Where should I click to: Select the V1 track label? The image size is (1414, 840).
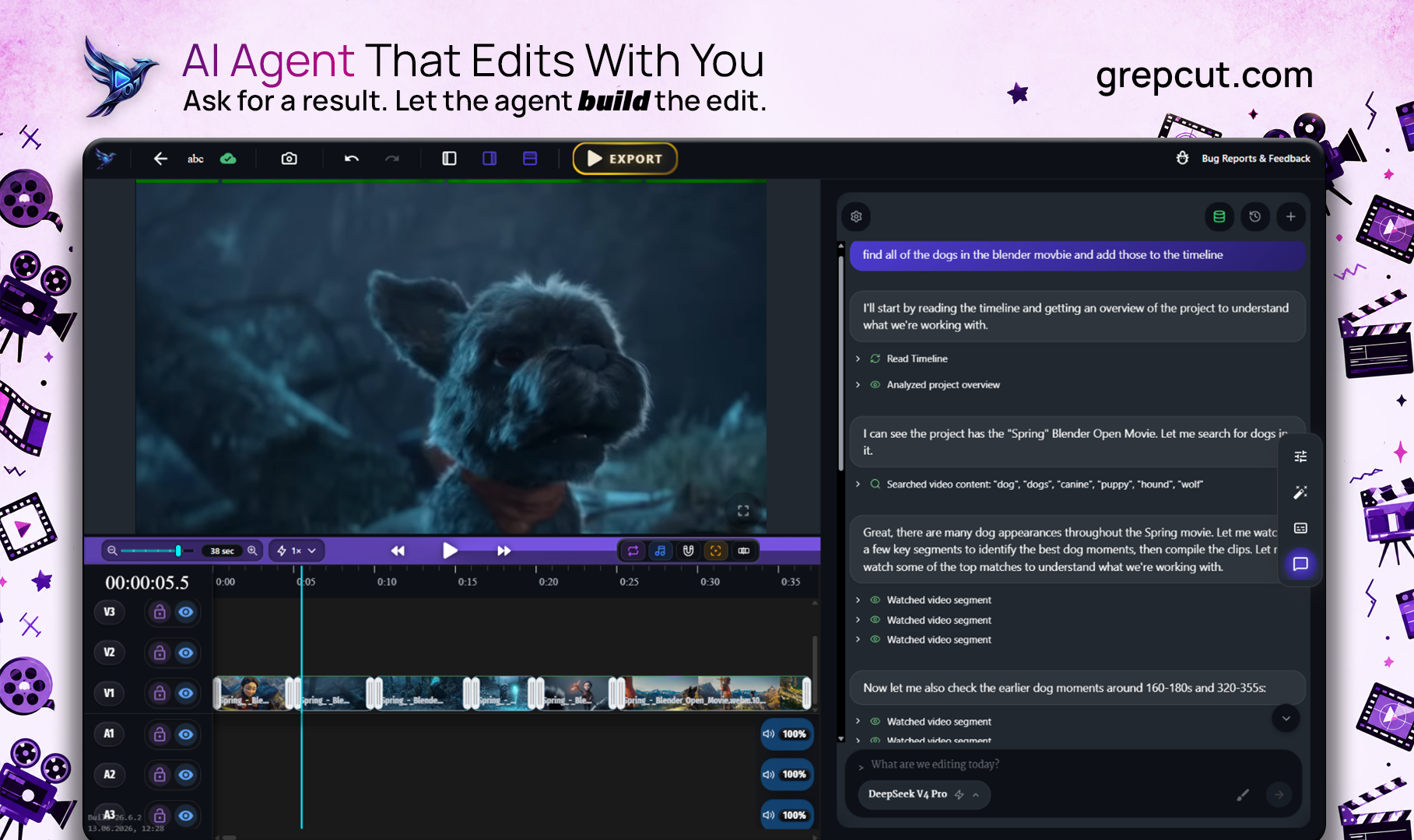[110, 693]
